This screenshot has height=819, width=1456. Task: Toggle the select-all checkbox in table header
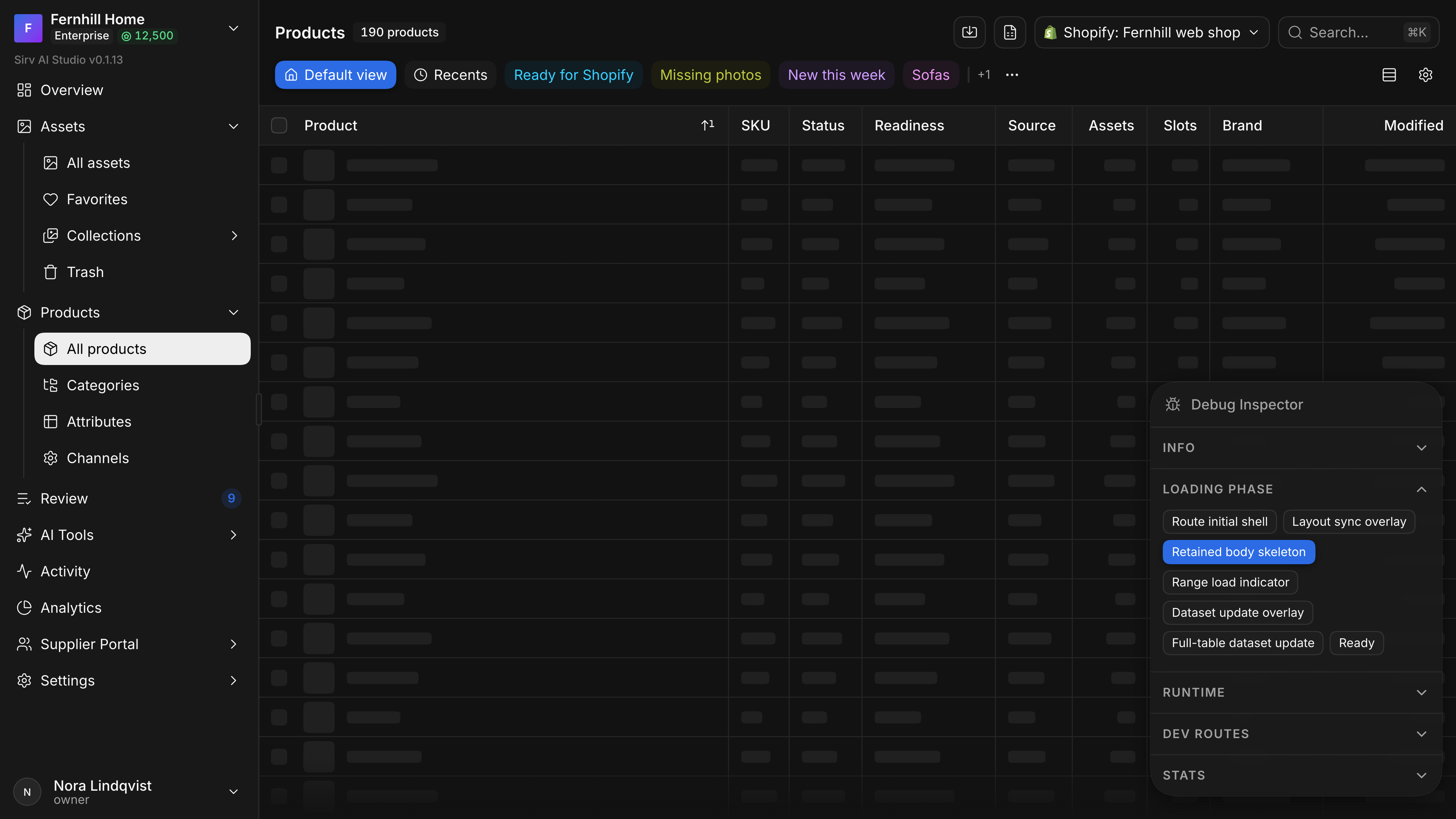[x=279, y=125]
